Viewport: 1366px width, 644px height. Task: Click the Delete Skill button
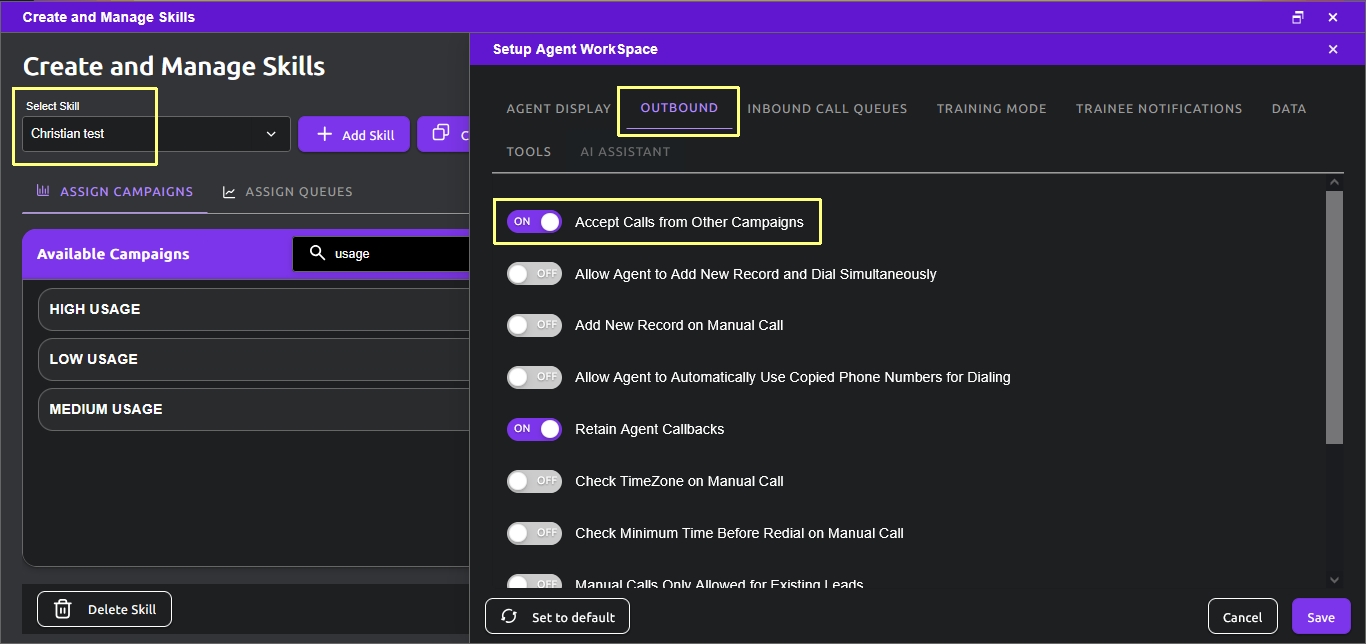point(104,609)
